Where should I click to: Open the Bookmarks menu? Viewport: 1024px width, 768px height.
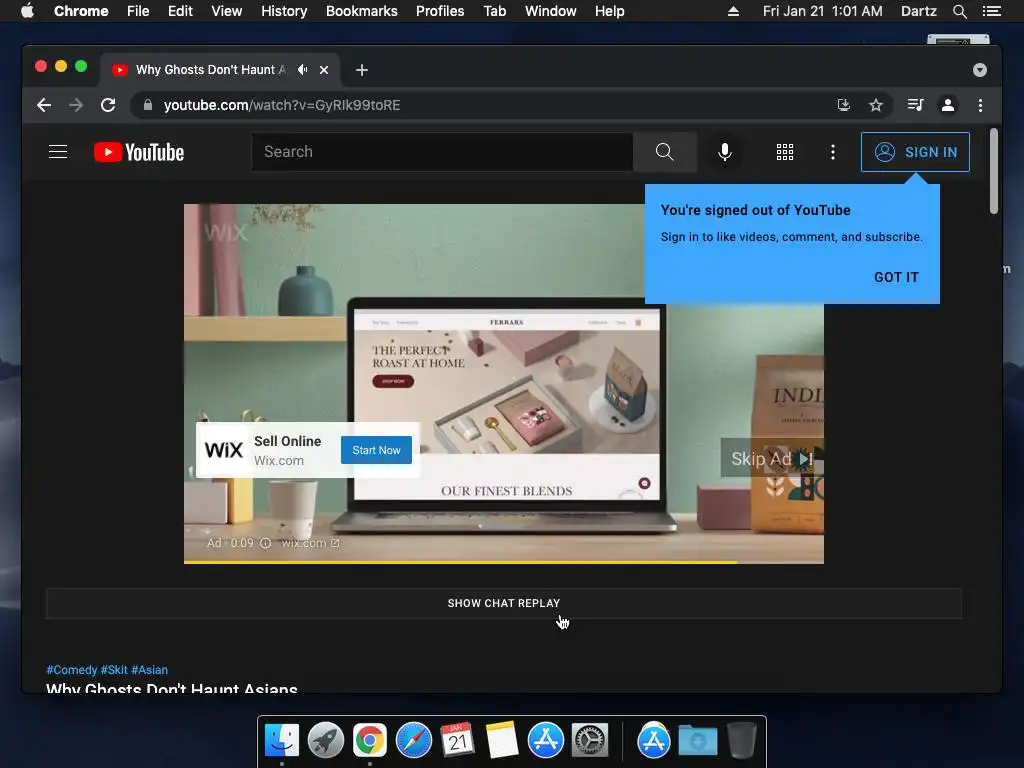click(x=362, y=11)
